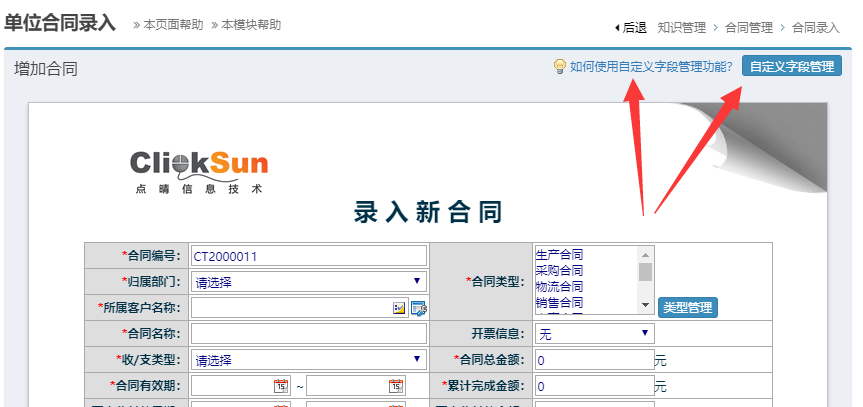Click the customer picker icon in 所属客户名称
This screenshot has width=863, height=407.
[x=400, y=308]
